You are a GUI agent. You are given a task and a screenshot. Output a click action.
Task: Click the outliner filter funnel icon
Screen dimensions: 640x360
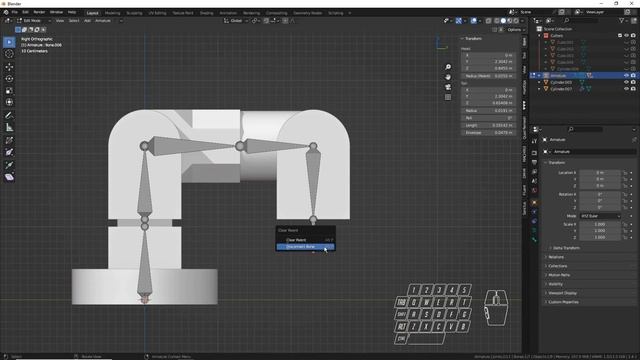pos(622,20)
